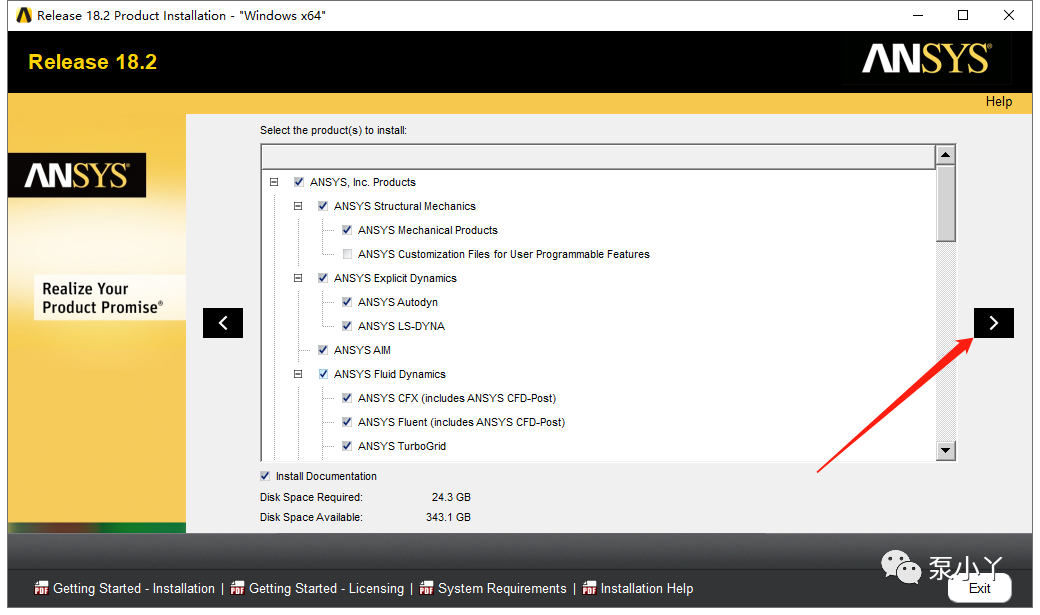1040x615 pixels.
Task: Close the installer window
Action: (1009, 15)
